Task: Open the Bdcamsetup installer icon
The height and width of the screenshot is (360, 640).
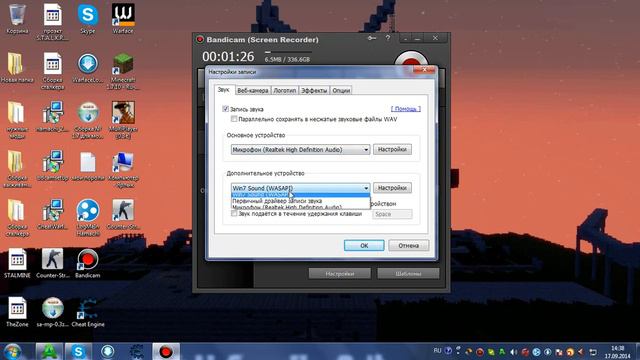Action: (52, 165)
